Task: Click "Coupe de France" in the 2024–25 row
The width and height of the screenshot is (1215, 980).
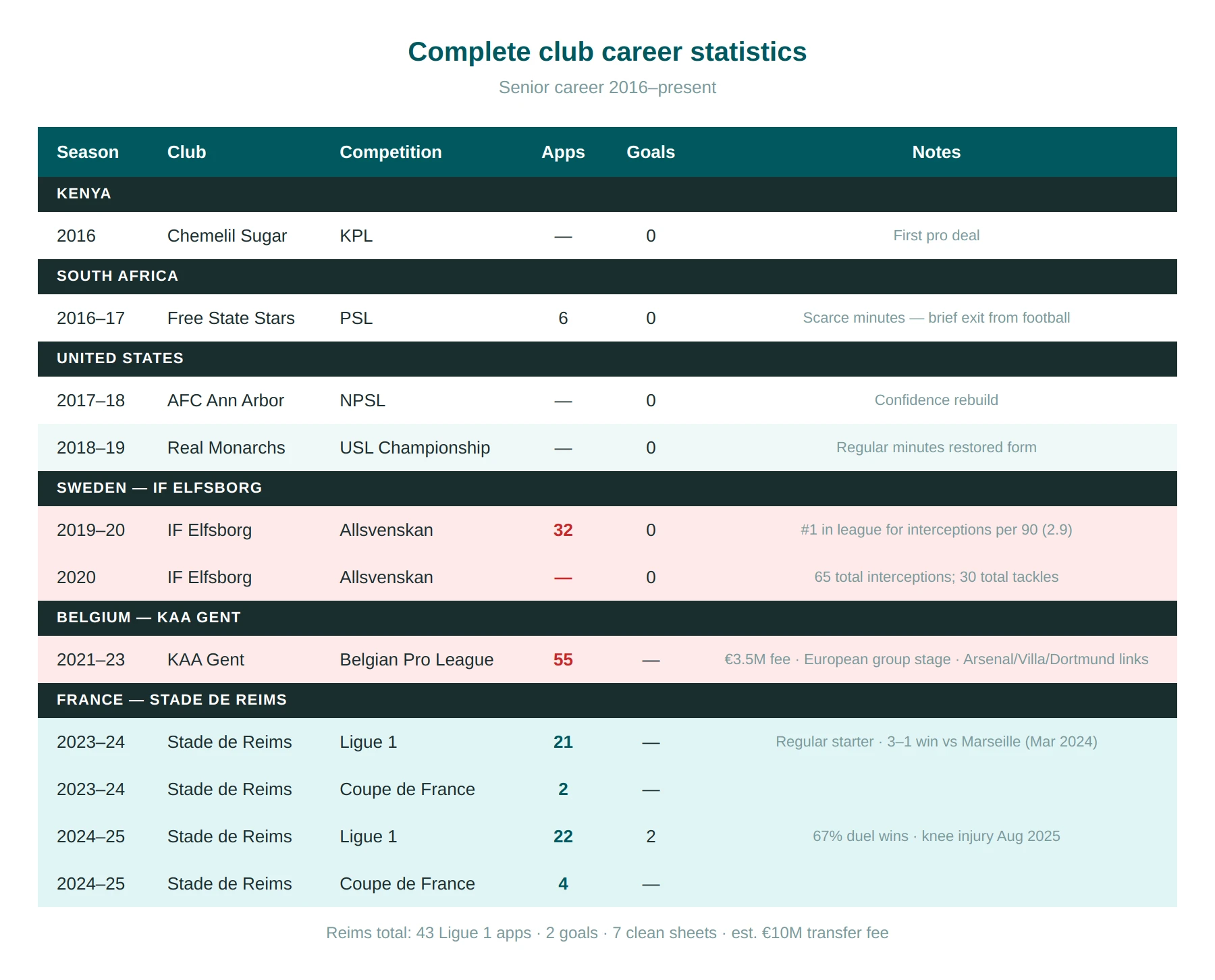Action: coord(407,883)
